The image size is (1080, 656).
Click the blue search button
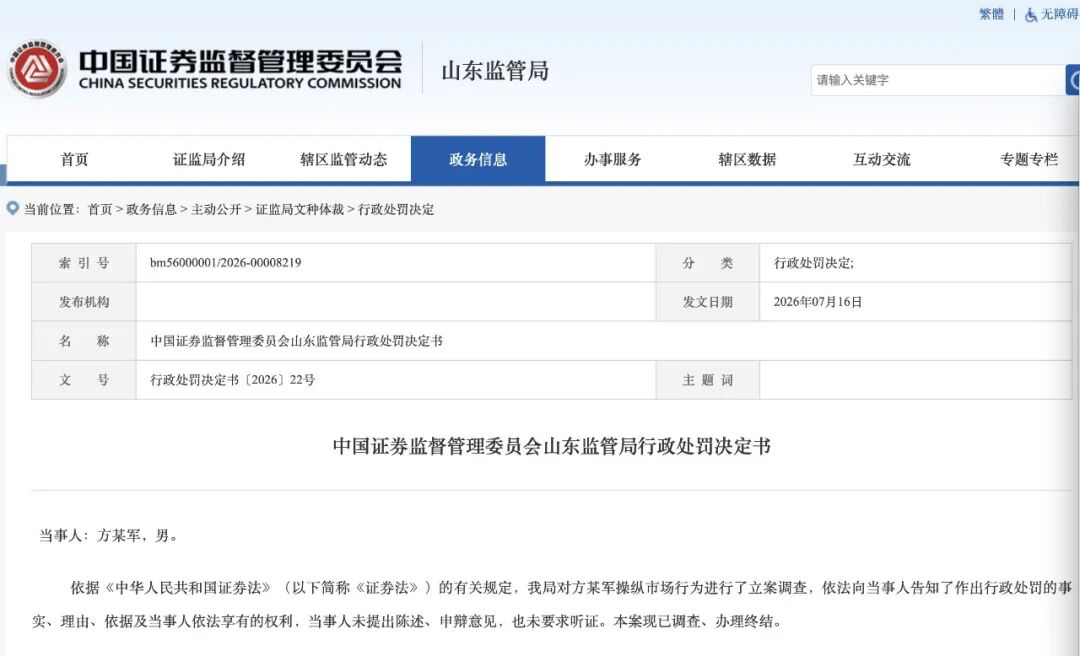pyautogui.click(x=1072, y=80)
